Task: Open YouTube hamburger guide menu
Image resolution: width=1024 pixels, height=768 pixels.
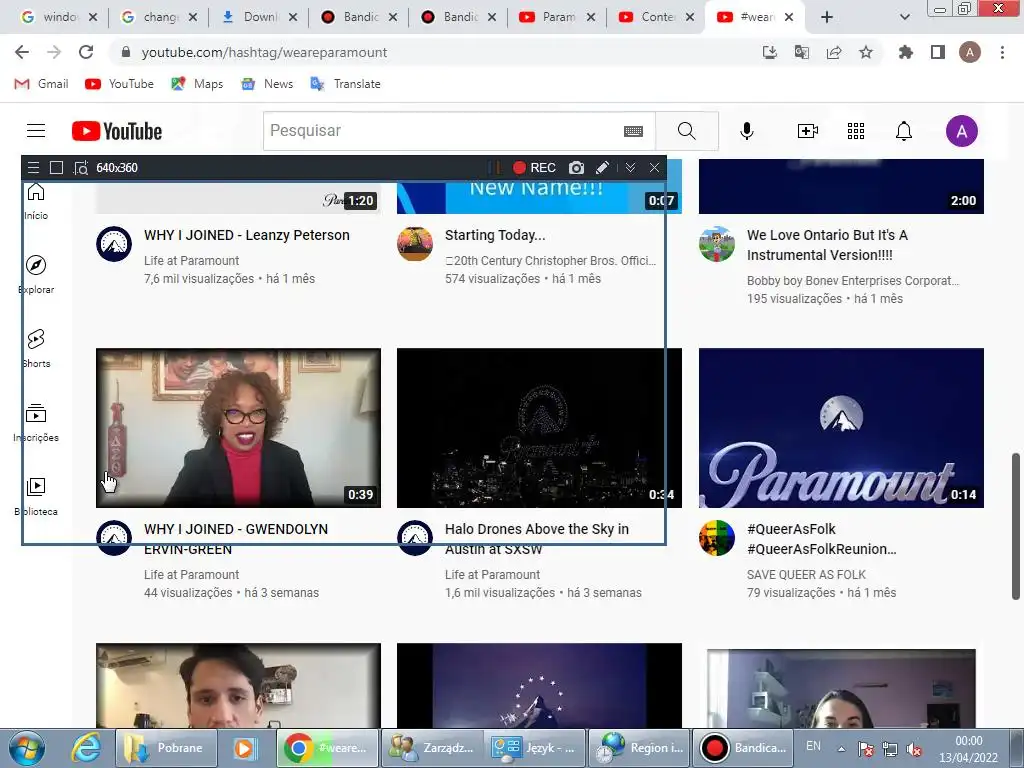Action: coord(36,131)
